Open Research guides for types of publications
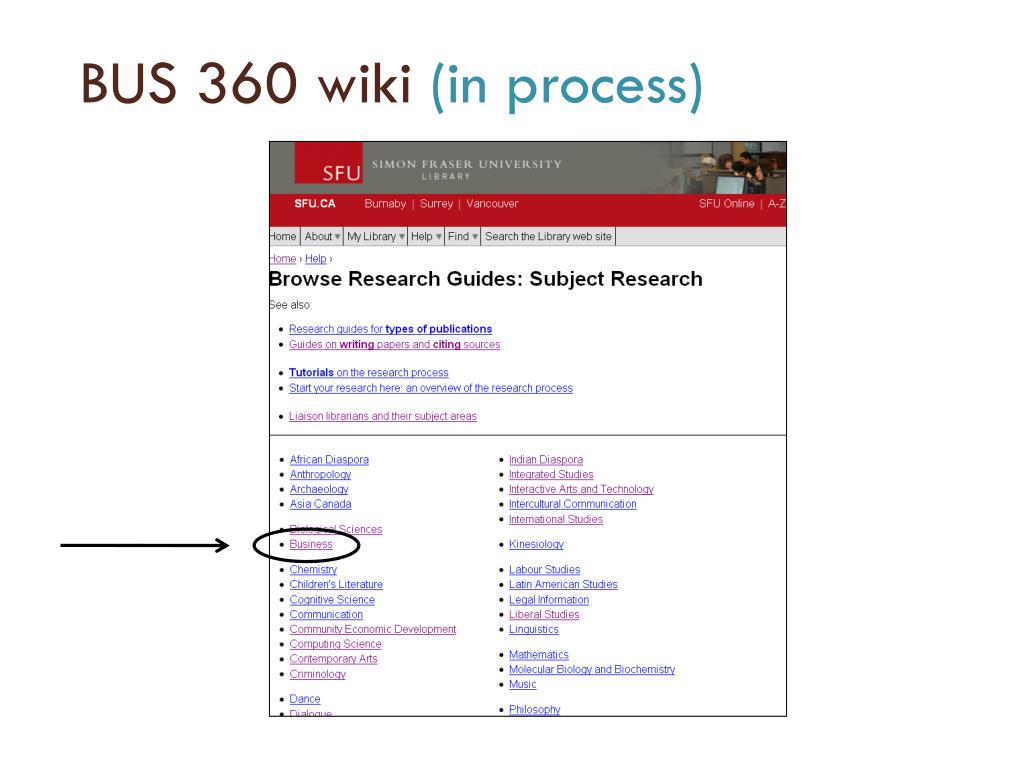The width and height of the screenshot is (1024, 768). 391,329
